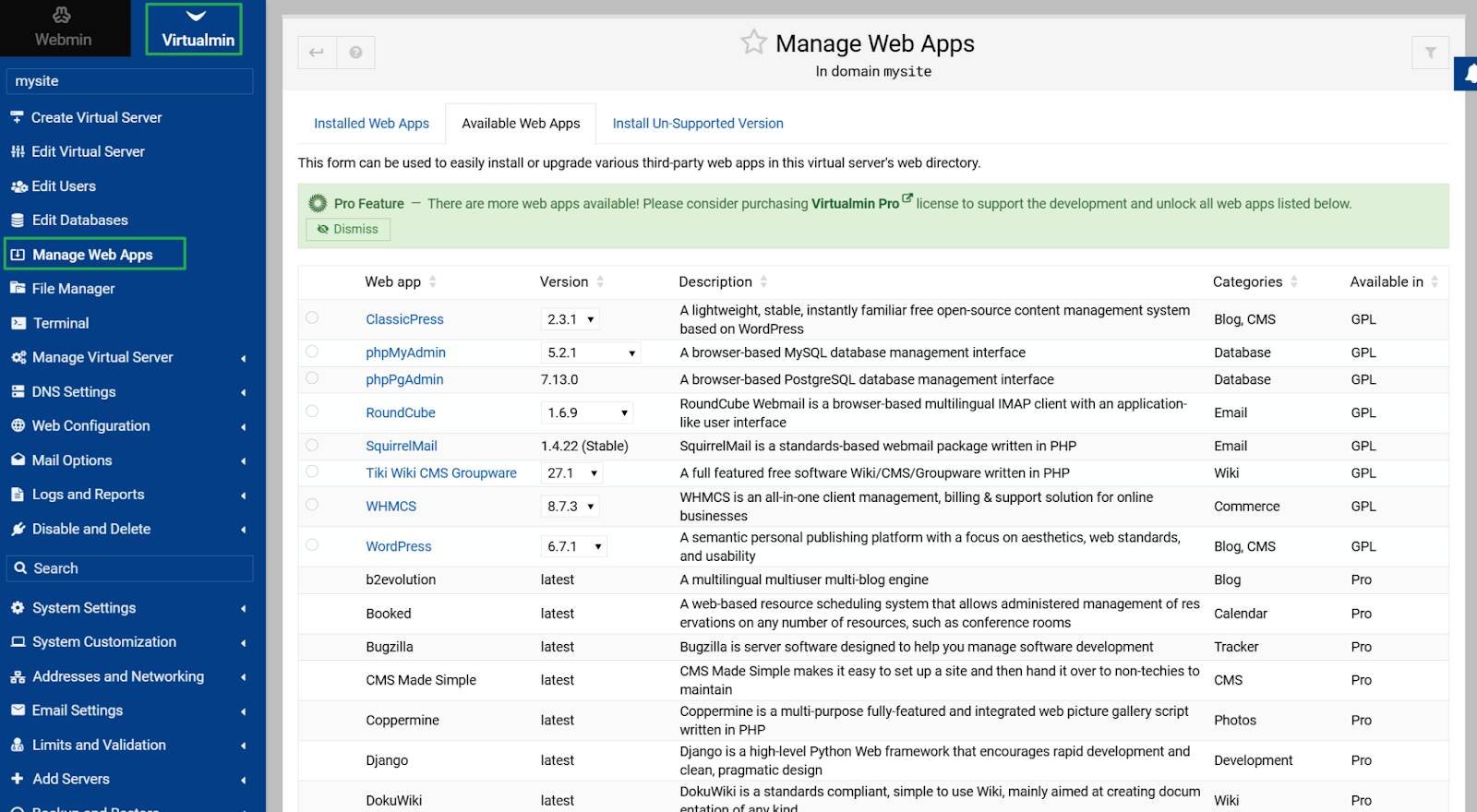Select the phpMyAdmin radio button
The height and width of the screenshot is (812, 1477).
[x=312, y=352]
